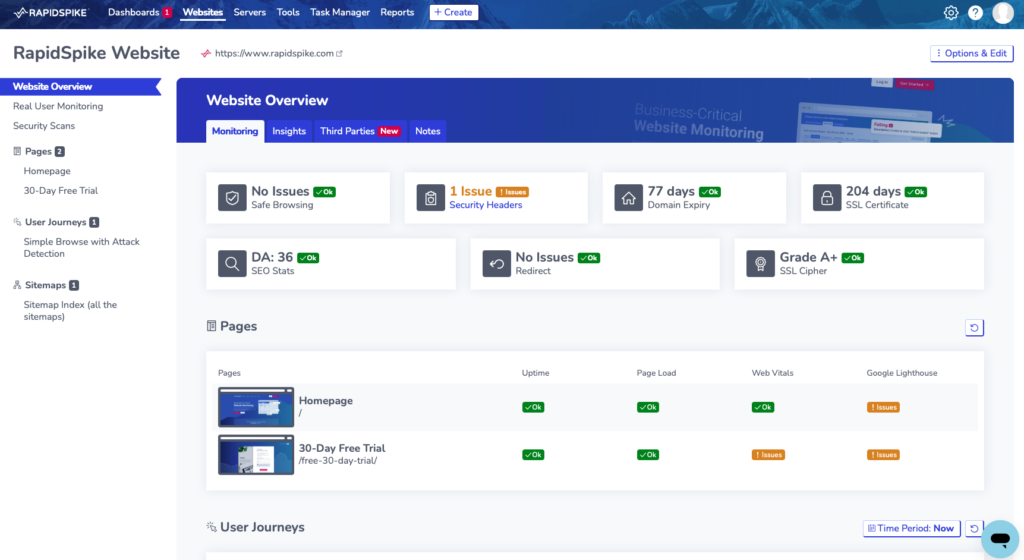The height and width of the screenshot is (560, 1024).
Task: Click the Homepage thumbnail in Pages table
Action: [x=256, y=407]
